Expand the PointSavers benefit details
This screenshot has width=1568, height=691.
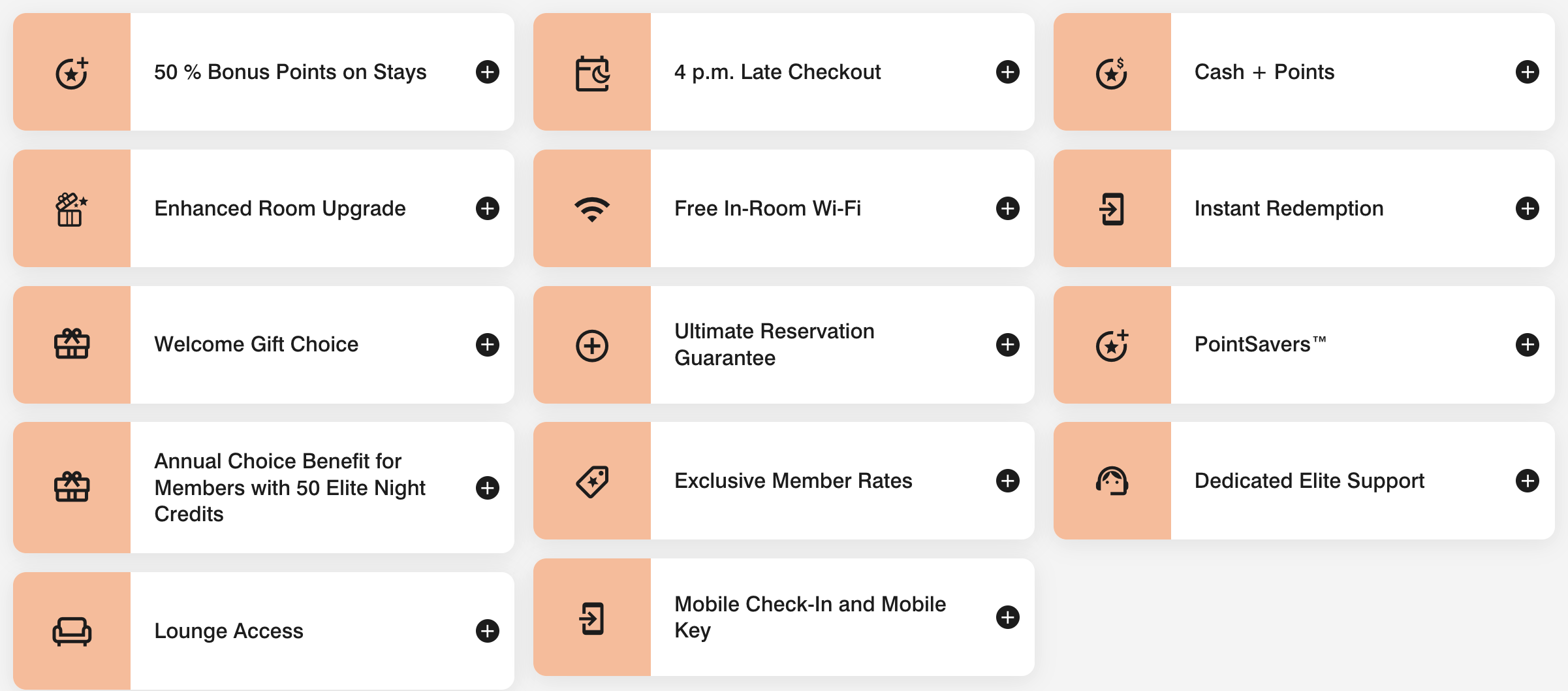(1528, 345)
